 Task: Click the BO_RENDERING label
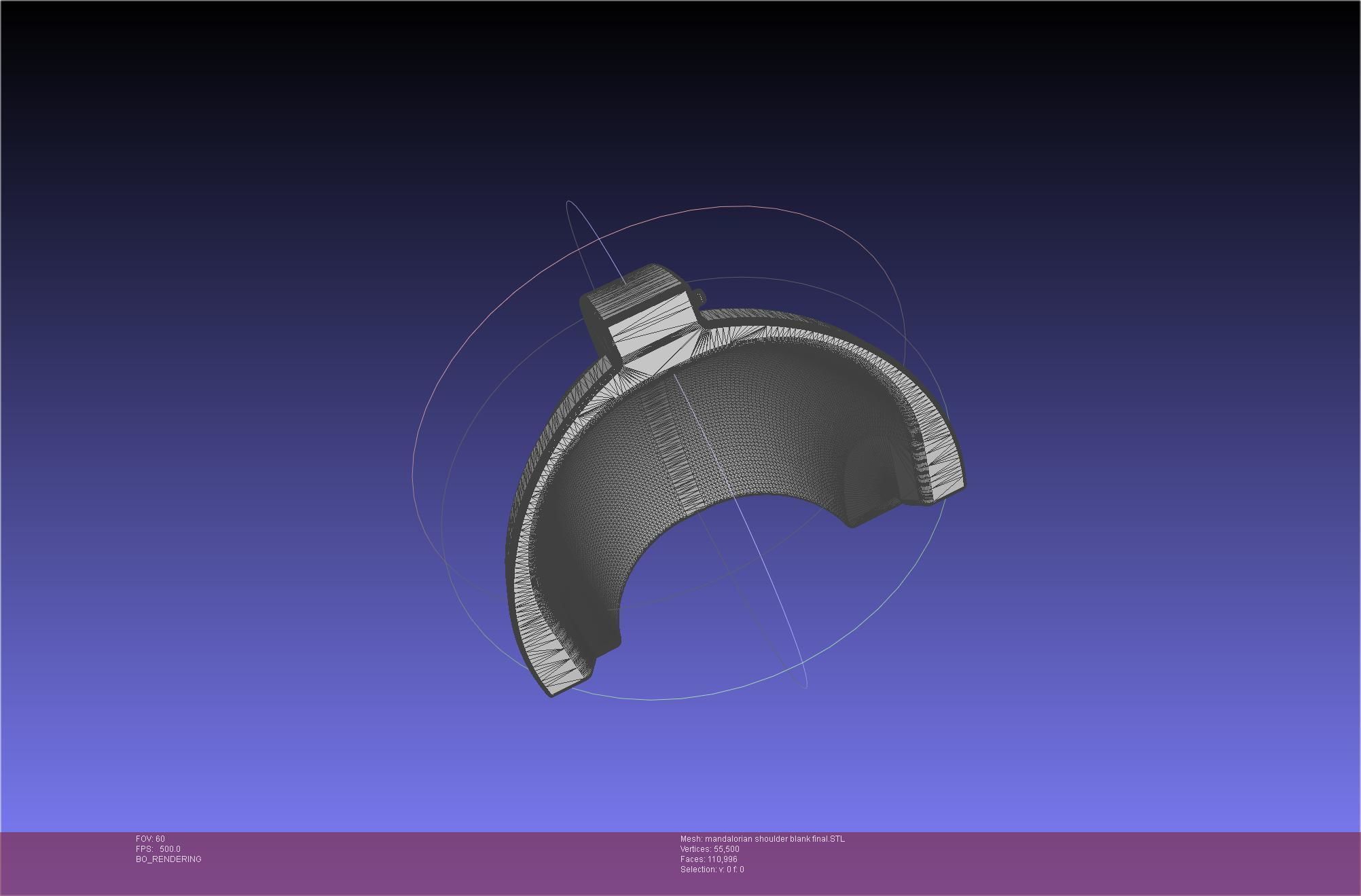tap(168, 859)
